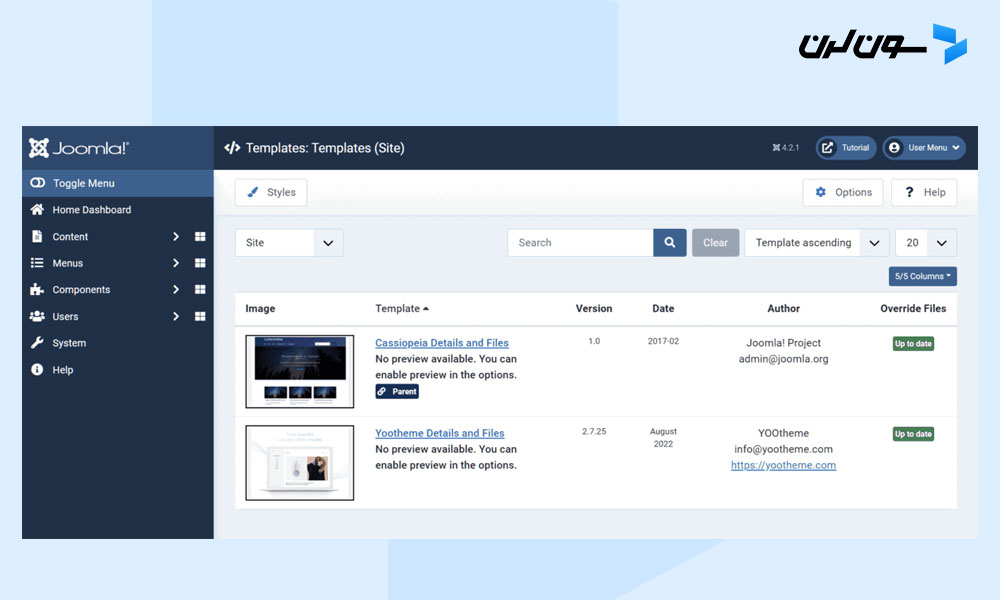Open Help in the sidebar
The height and width of the screenshot is (600, 1000).
point(62,370)
